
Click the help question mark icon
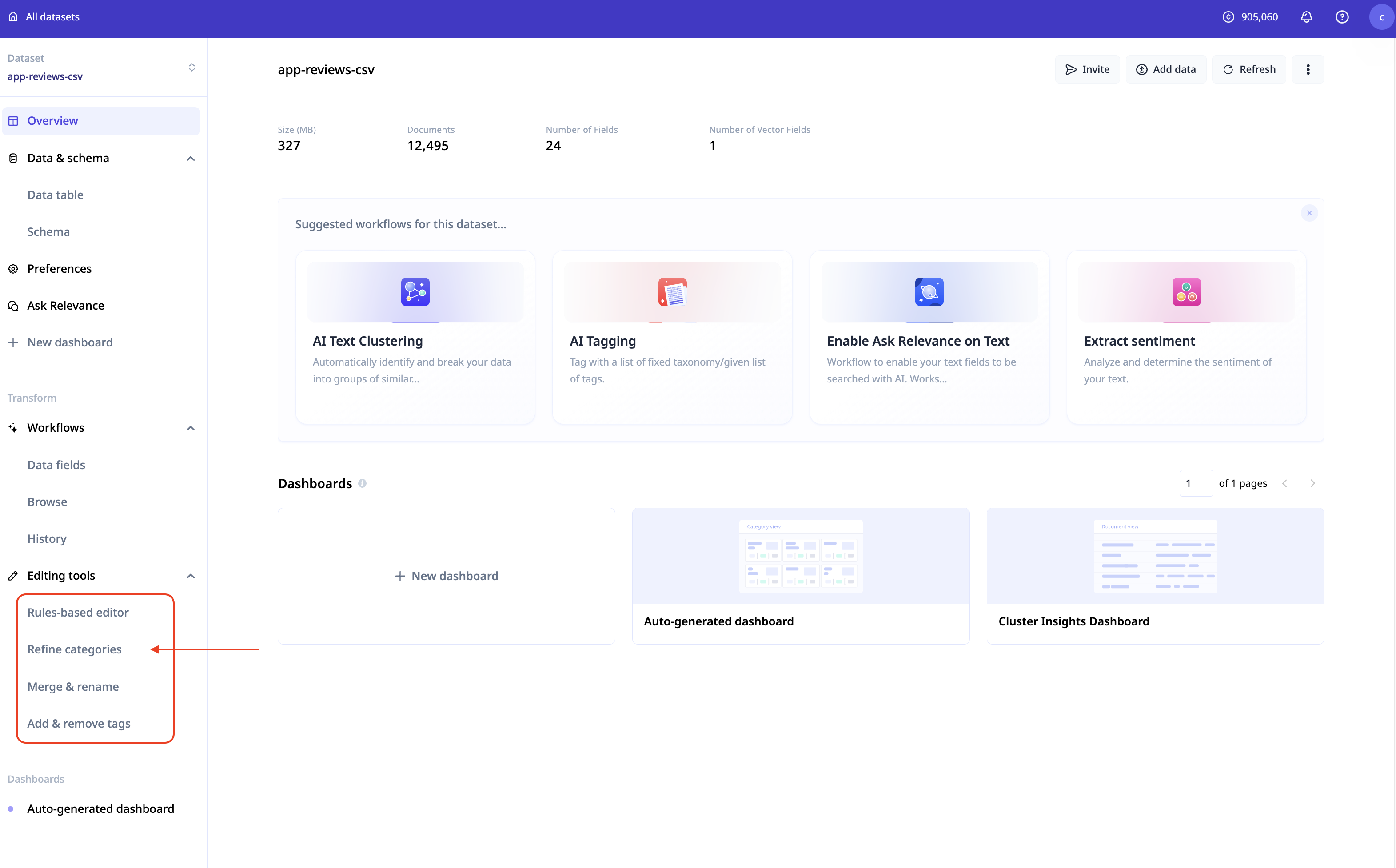coord(1341,17)
